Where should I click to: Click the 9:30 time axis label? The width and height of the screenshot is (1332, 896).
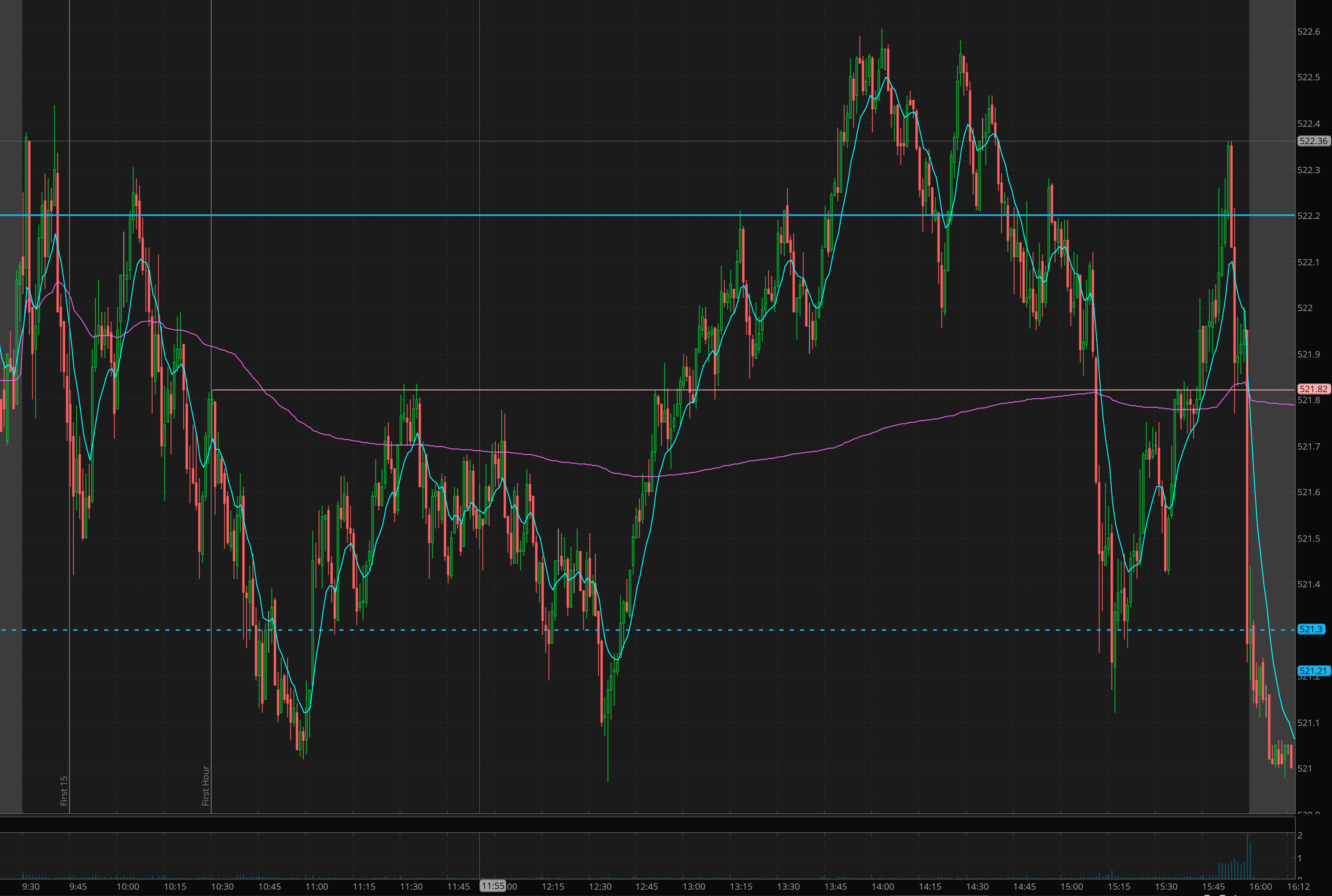31,886
